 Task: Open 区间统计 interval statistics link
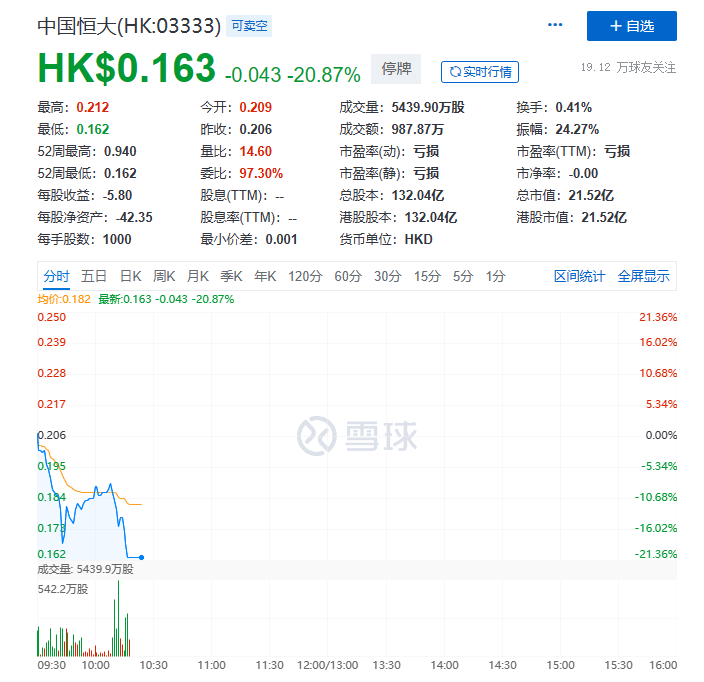pyautogui.click(x=579, y=276)
